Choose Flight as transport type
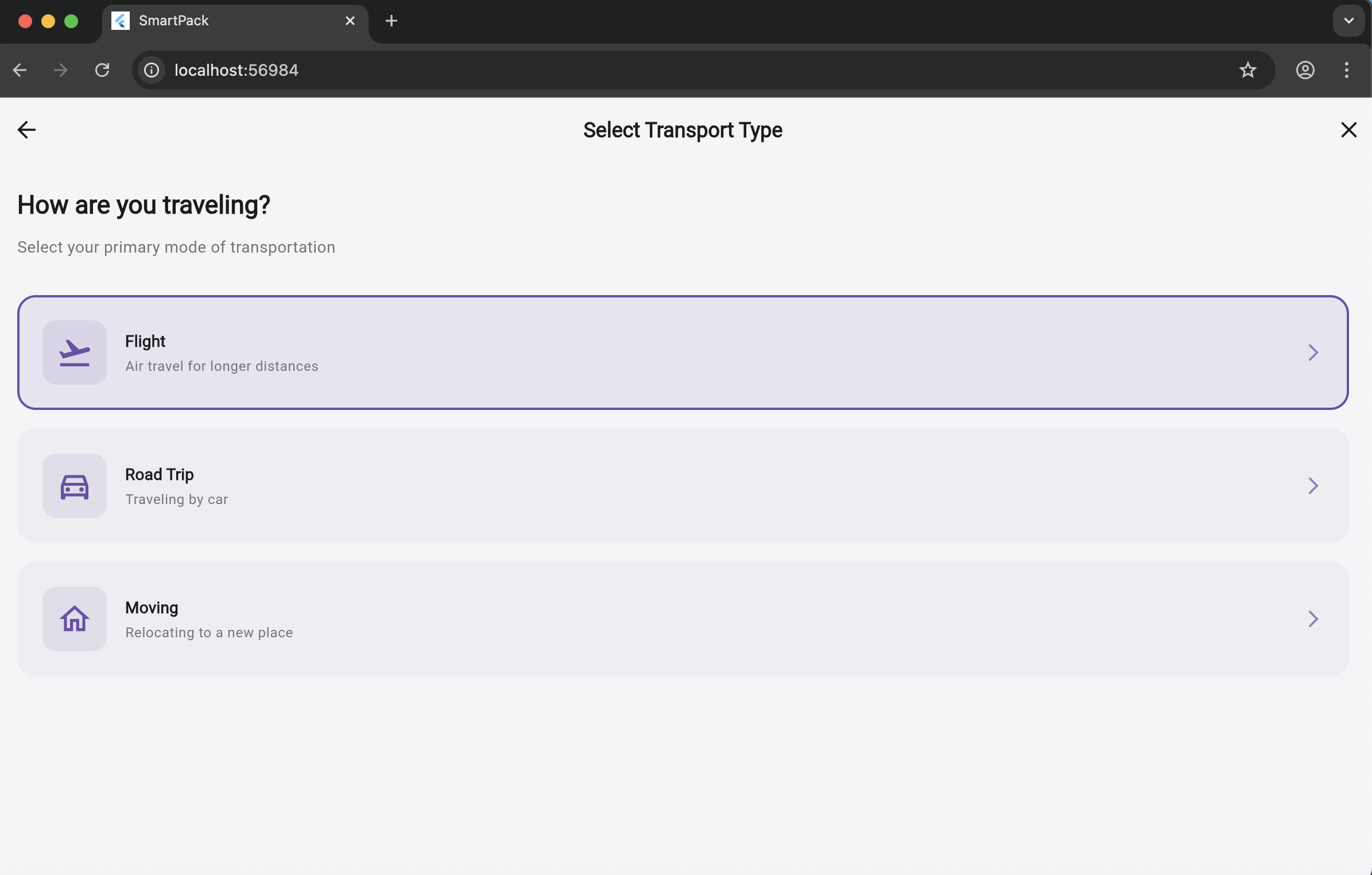 (x=682, y=353)
